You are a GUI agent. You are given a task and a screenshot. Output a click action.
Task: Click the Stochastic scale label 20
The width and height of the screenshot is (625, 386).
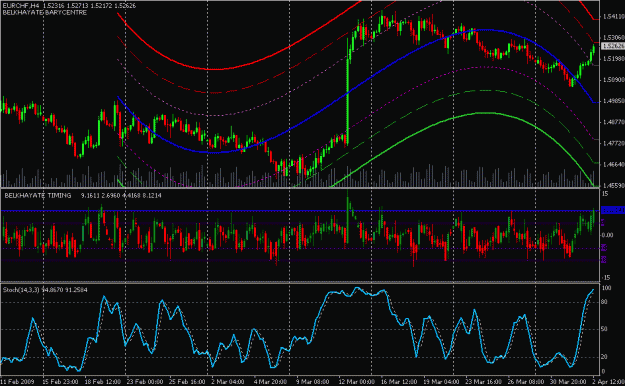tap(604, 356)
